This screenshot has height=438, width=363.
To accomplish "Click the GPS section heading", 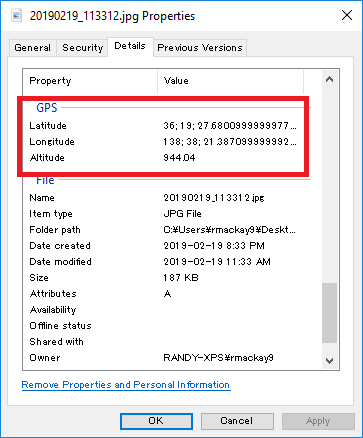I will 47,108.
